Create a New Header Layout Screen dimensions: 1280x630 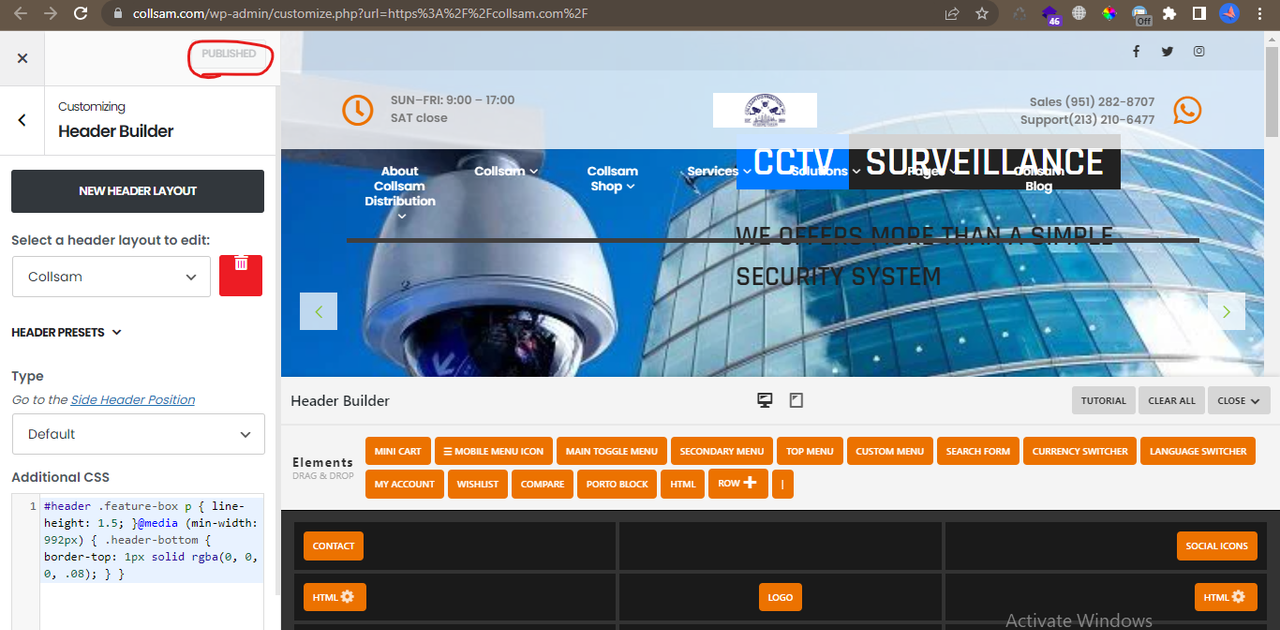138,191
